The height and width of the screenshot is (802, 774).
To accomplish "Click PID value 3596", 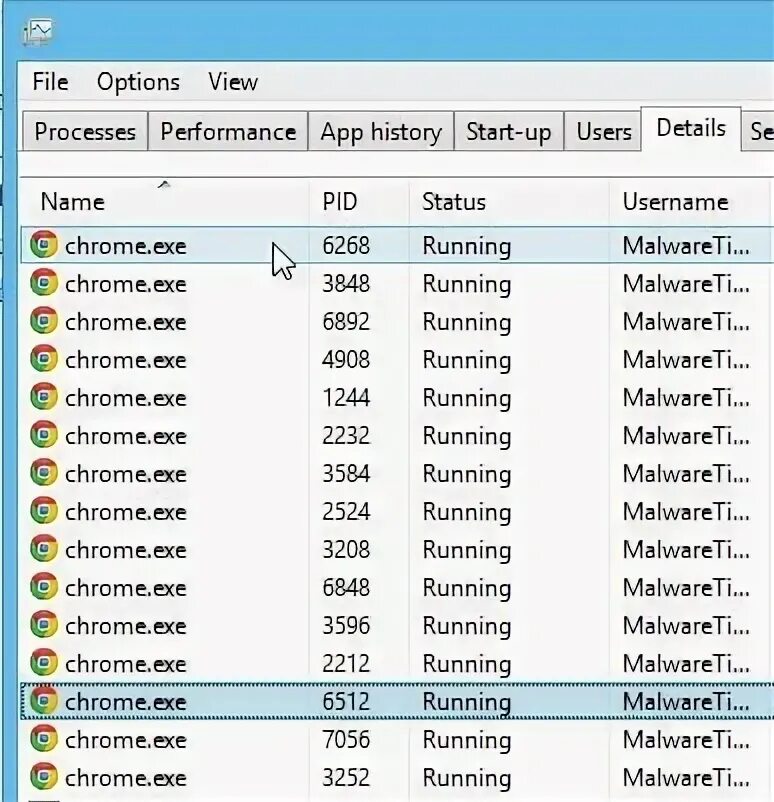I will pyautogui.click(x=346, y=626).
